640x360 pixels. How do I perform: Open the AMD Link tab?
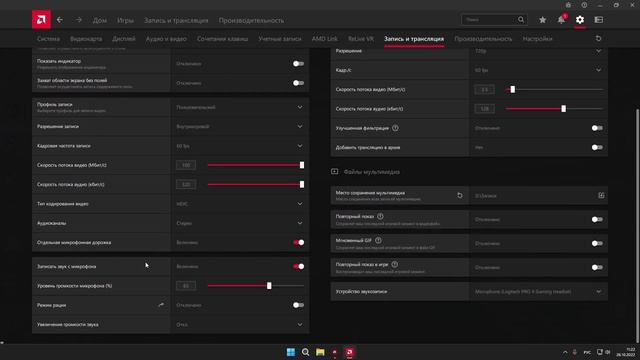[324, 39]
